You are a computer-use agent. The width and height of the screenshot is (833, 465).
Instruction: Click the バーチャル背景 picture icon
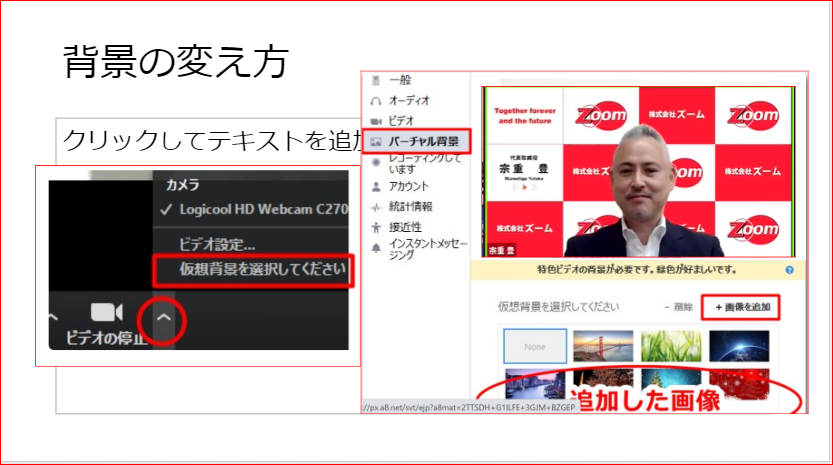[x=376, y=142]
